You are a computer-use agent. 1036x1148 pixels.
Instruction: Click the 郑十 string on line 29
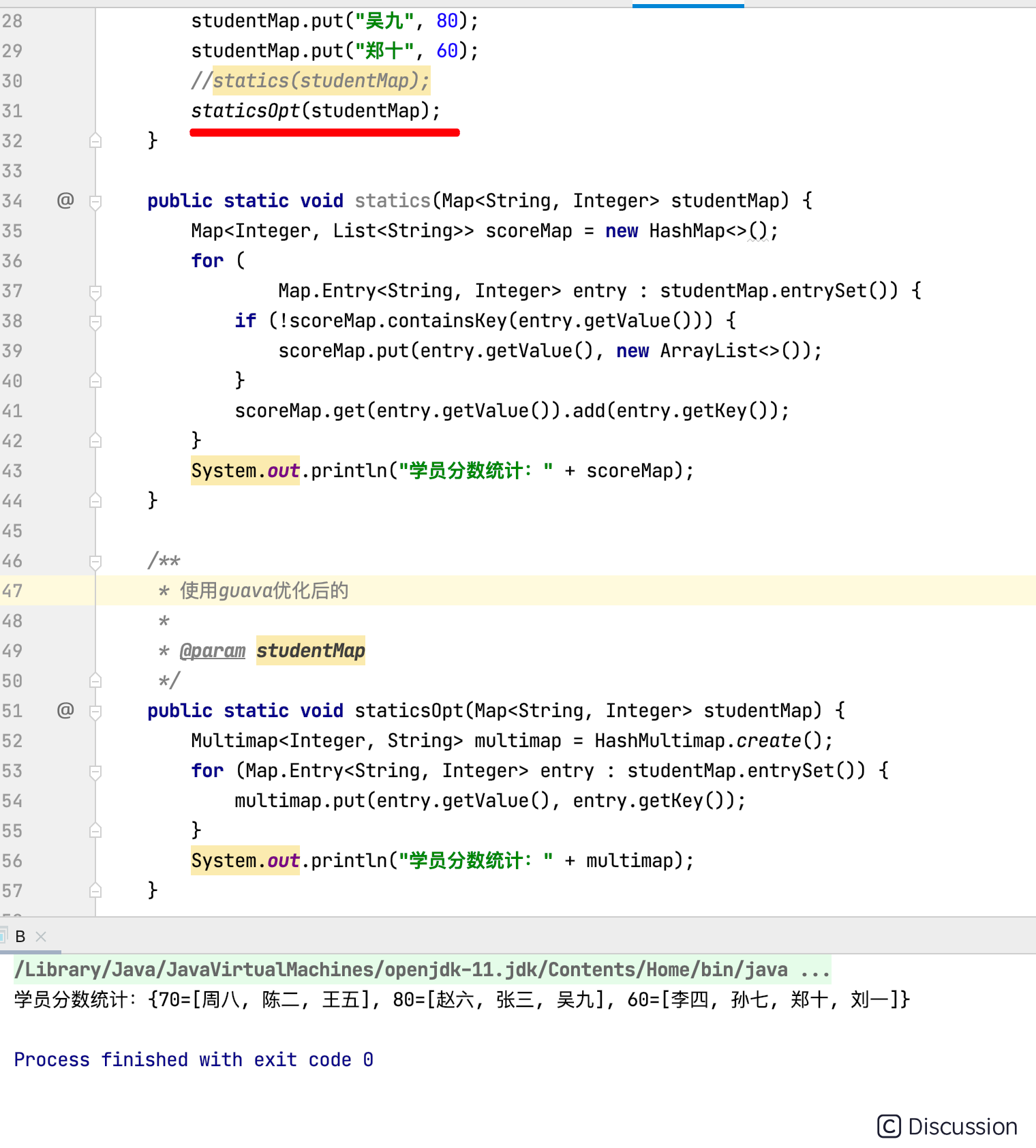[x=384, y=50]
